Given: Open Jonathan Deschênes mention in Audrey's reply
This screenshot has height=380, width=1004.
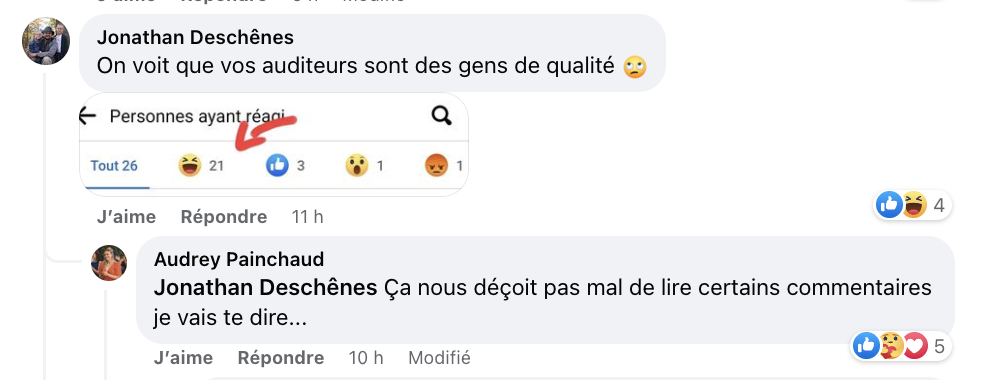Looking at the screenshot, I should click(265, 288).
